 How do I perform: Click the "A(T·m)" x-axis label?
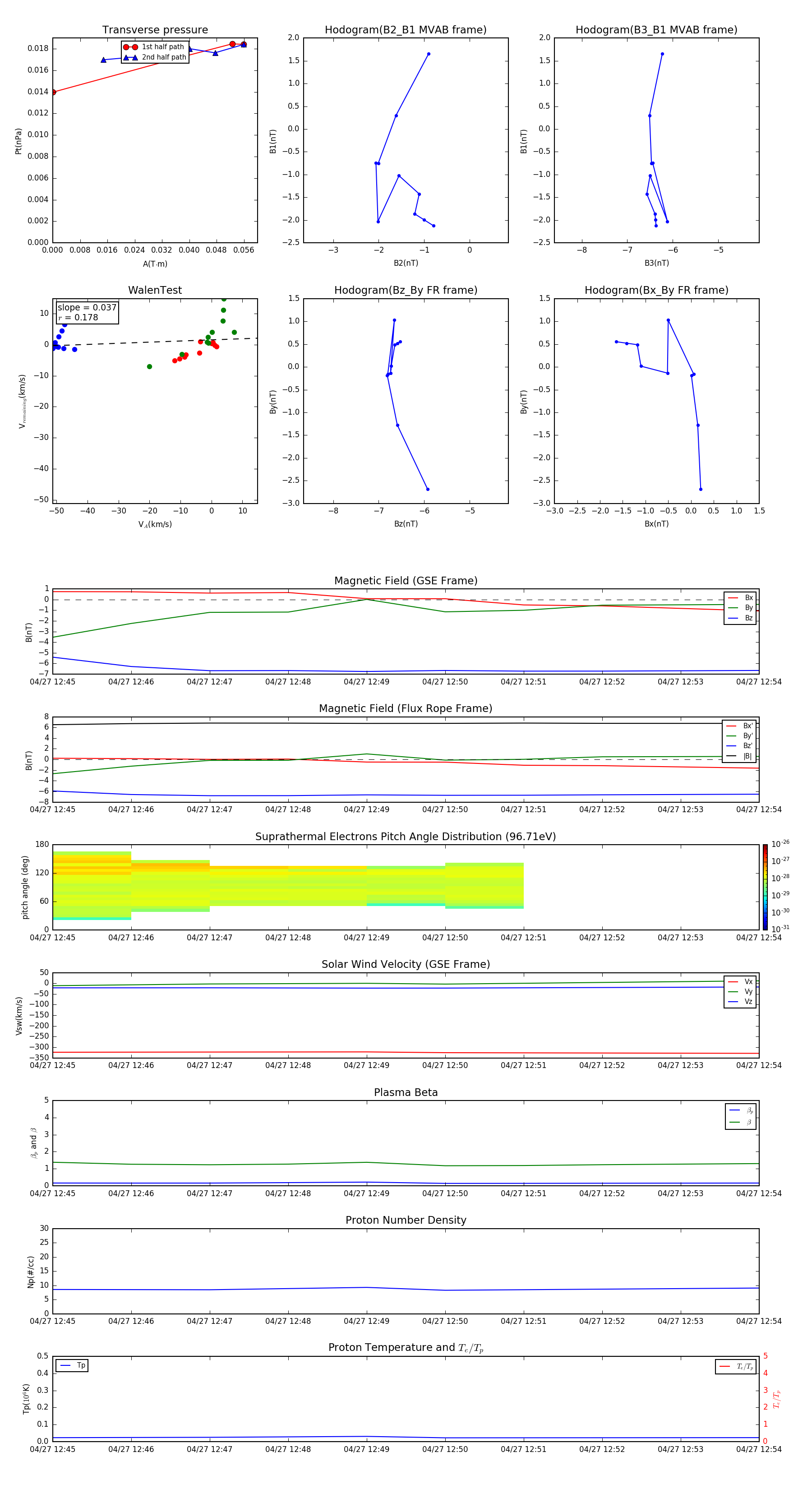[155, 264]
